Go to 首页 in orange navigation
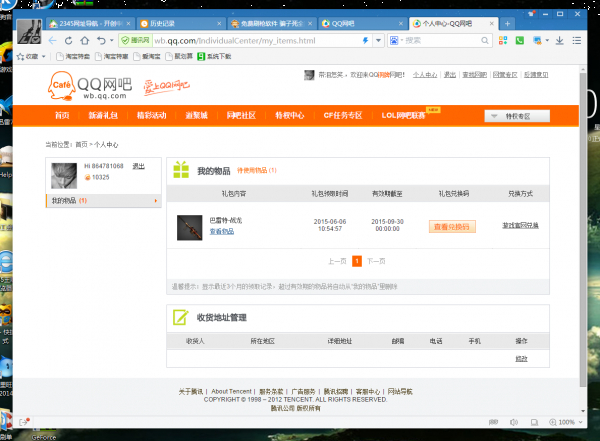The width and height of the screenshot is (600, 441). 62,116
